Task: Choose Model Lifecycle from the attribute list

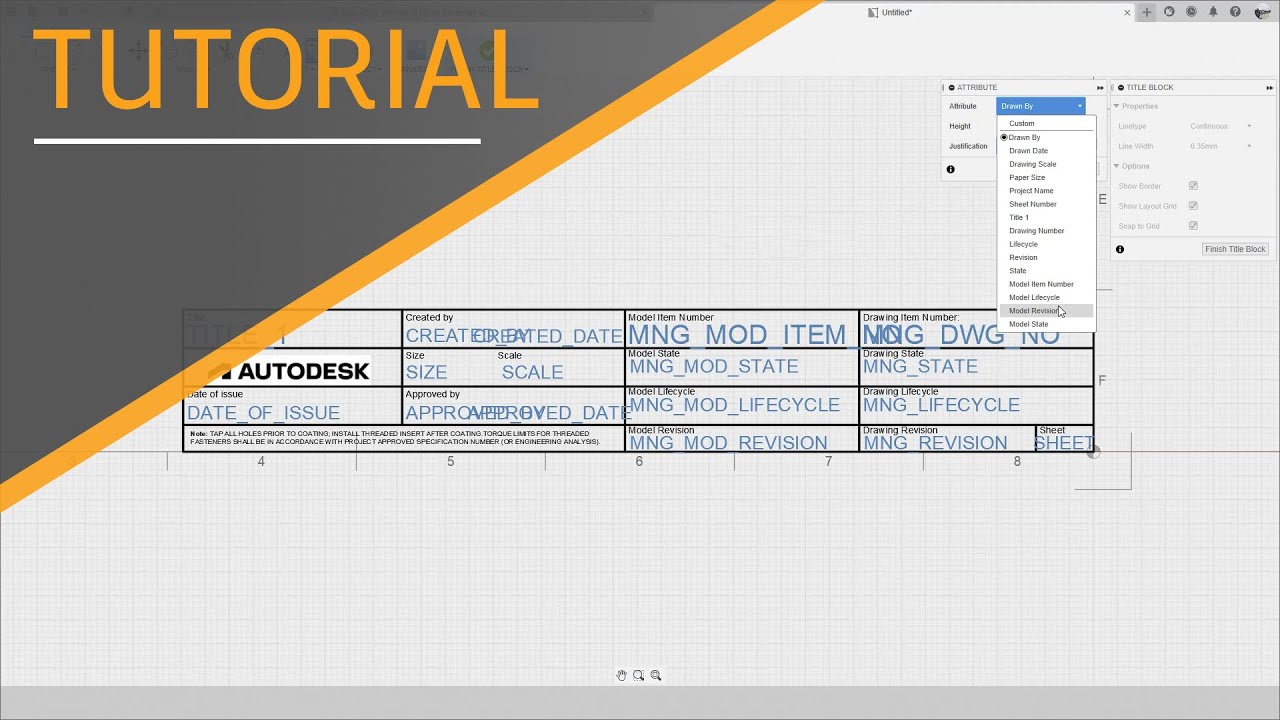Action: click(1046, 297)
